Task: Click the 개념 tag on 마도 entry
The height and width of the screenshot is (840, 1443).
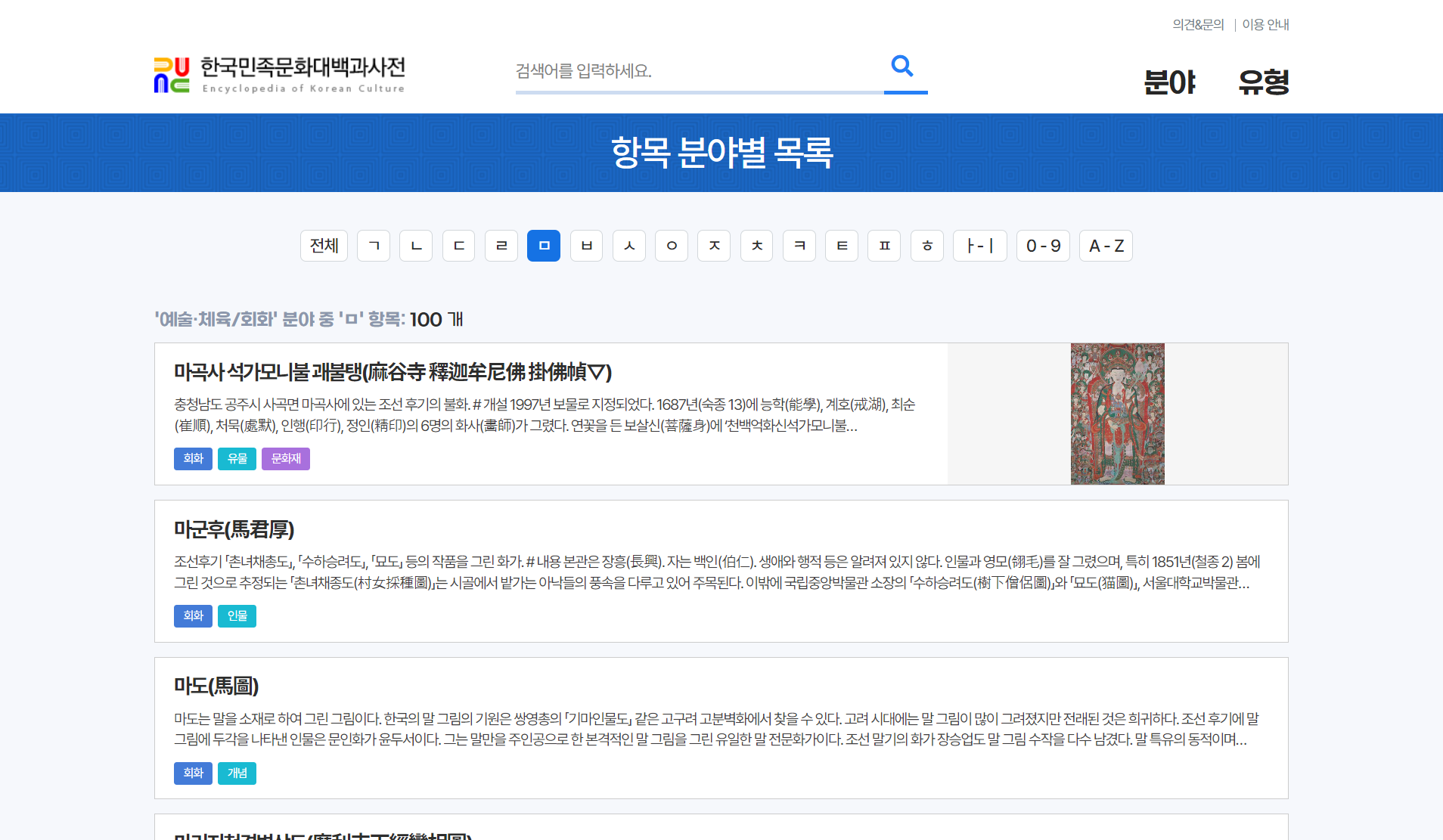Action: point(237,773)
